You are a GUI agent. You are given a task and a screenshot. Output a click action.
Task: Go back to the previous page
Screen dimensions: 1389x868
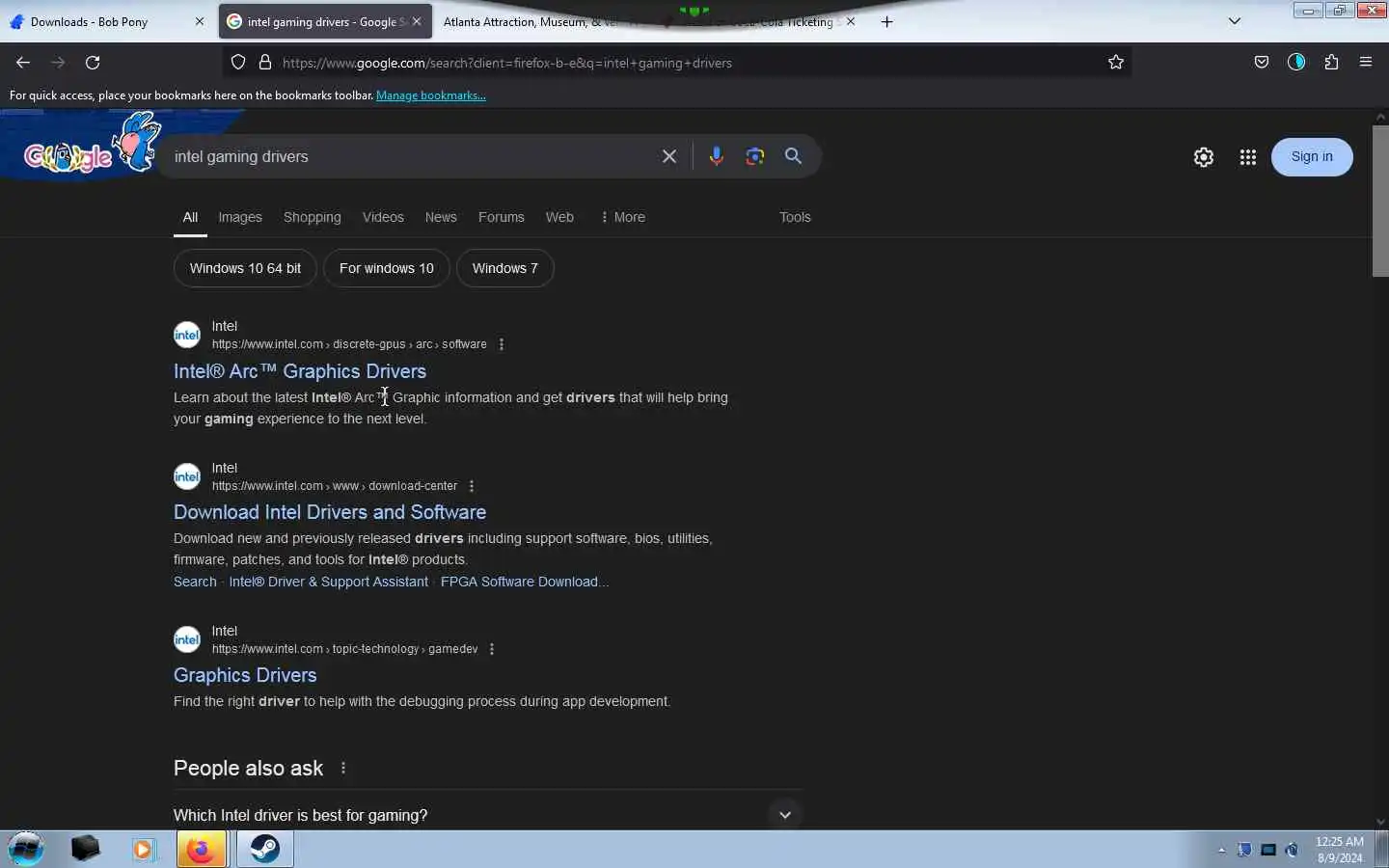(x=23, y=63)
